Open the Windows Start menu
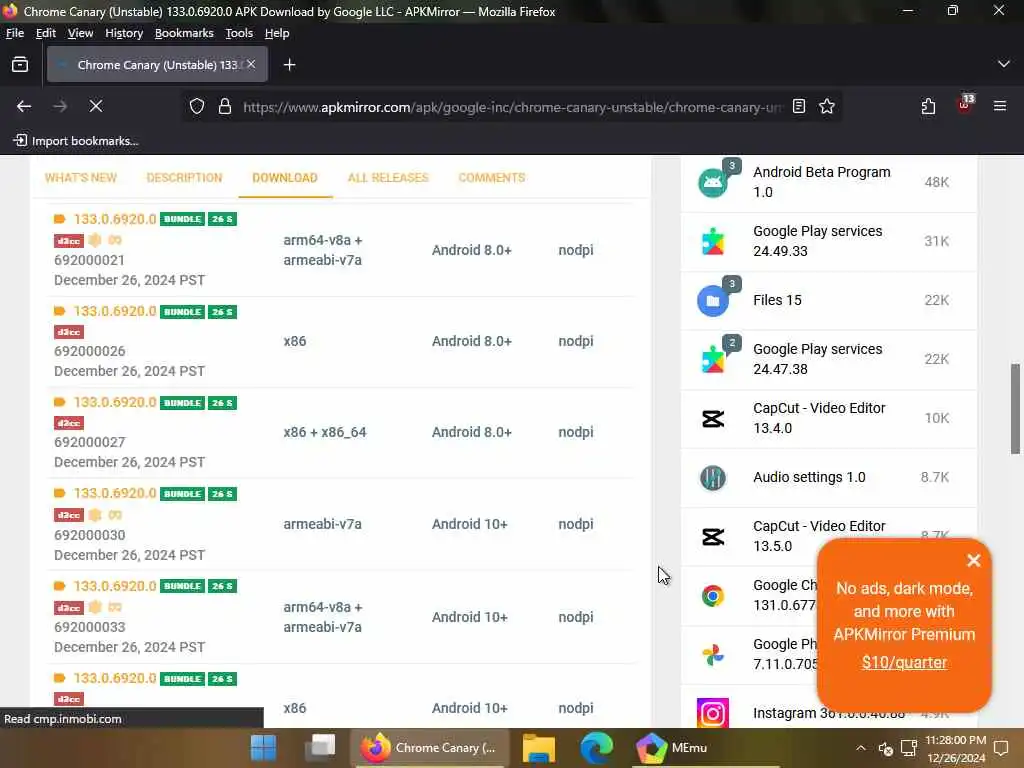 click(264, 748)
